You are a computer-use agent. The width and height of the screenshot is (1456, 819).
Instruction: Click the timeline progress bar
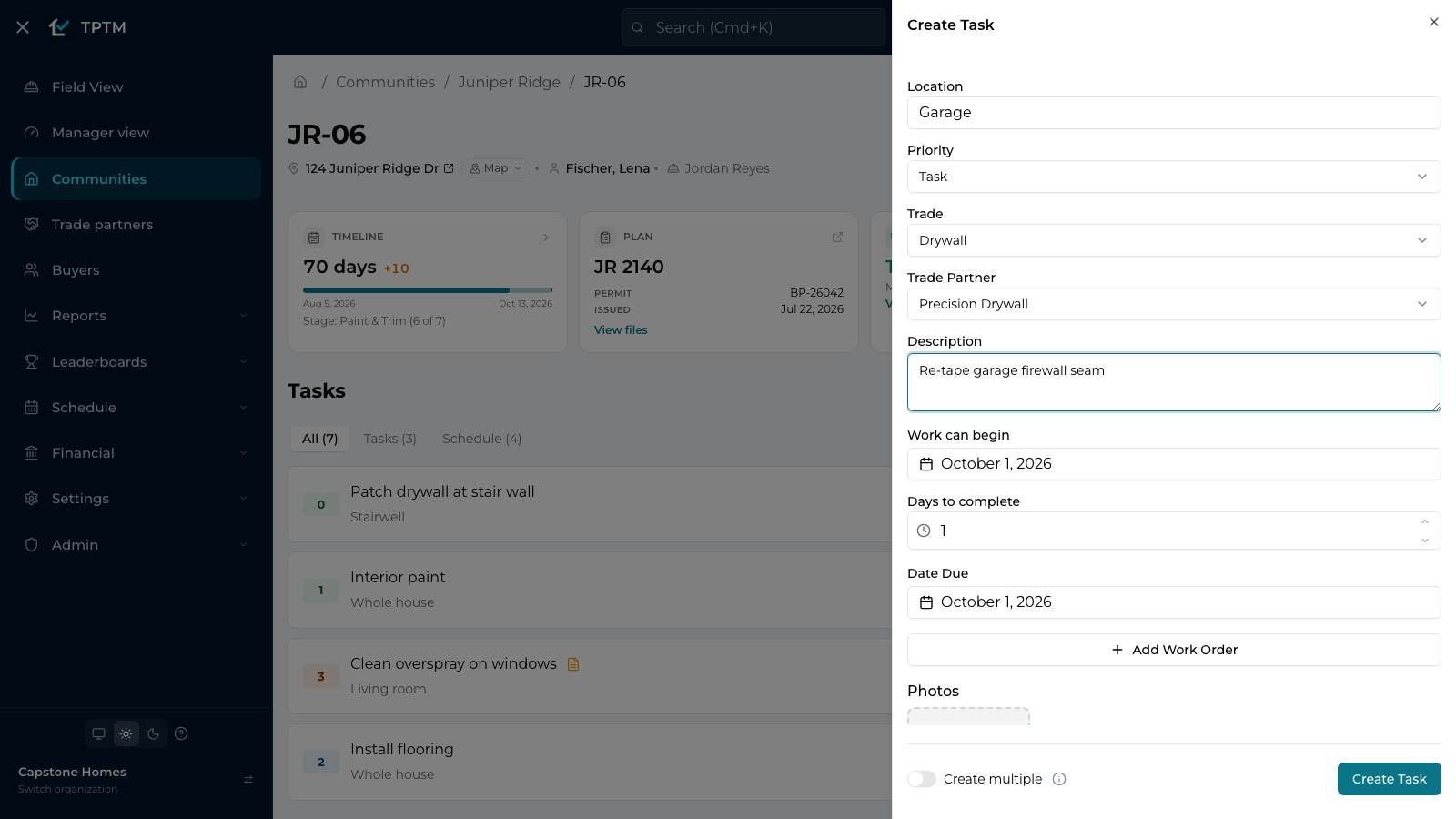click(428, 290)
